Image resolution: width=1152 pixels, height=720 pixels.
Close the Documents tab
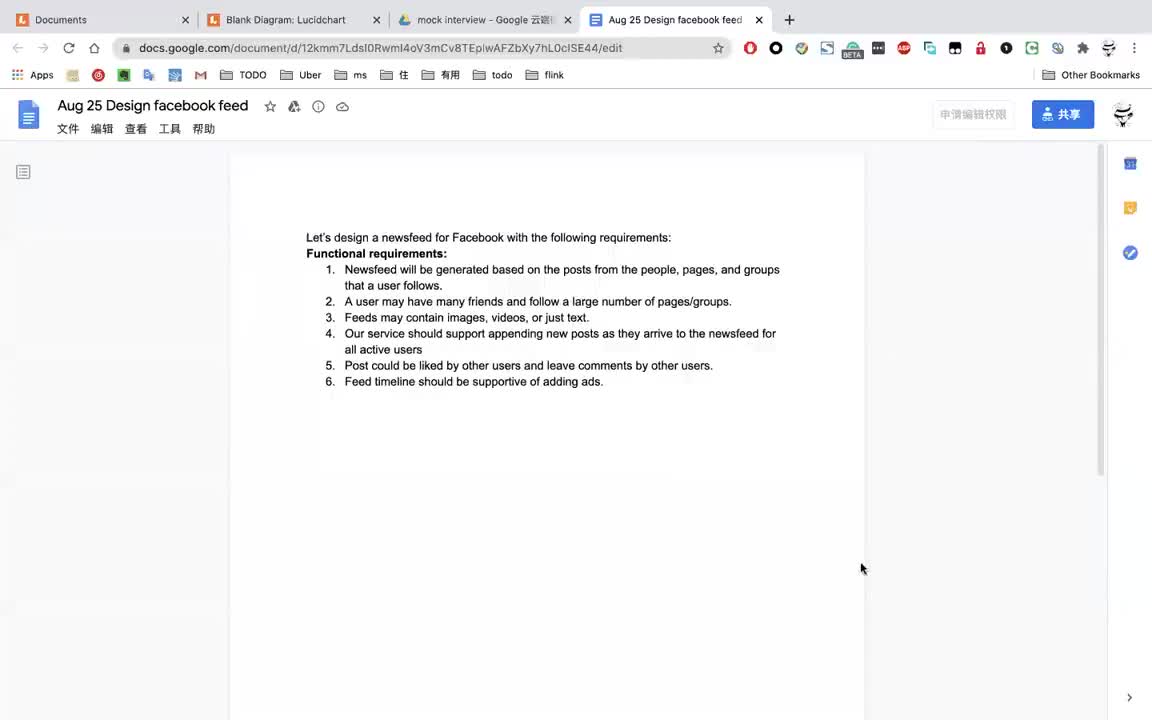pyautogui.click(x=185, y=20)
